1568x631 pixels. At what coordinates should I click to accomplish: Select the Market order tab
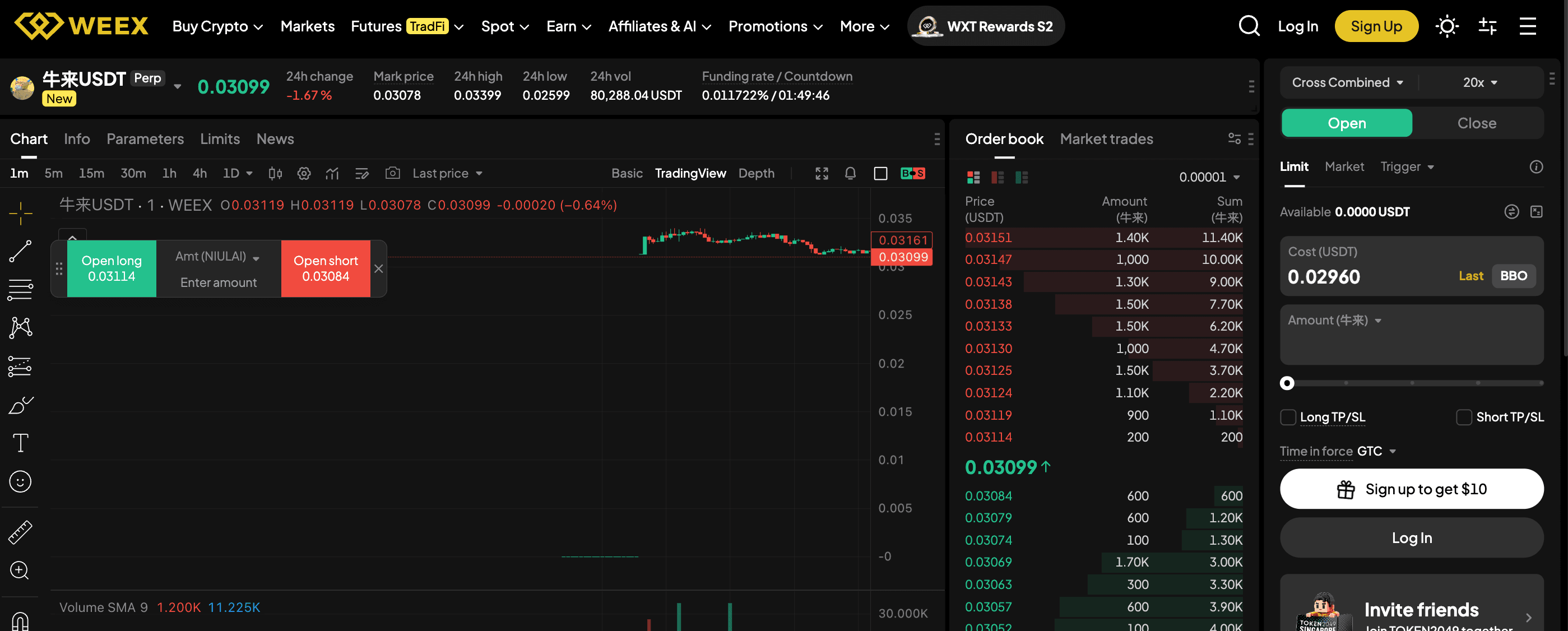tap(1344, 167)
